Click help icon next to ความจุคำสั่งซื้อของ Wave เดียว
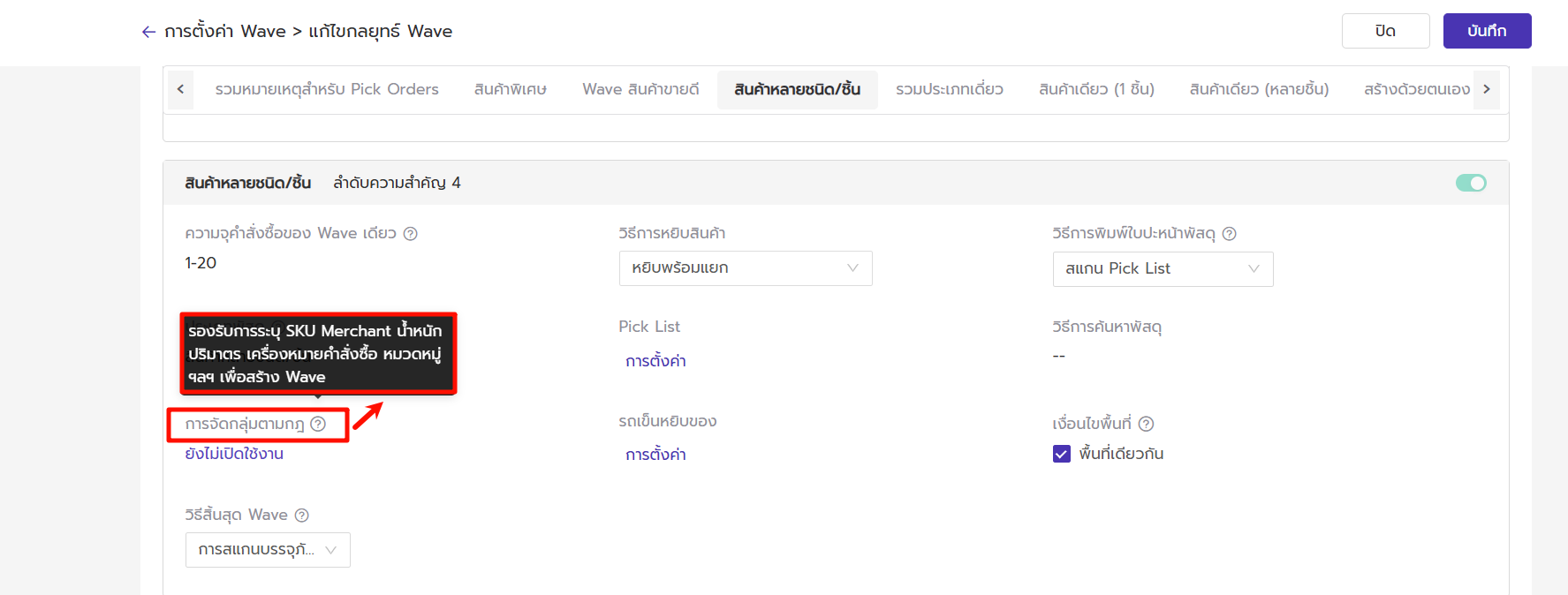Viewport: 1568px width, 595px height. (410, 234)
